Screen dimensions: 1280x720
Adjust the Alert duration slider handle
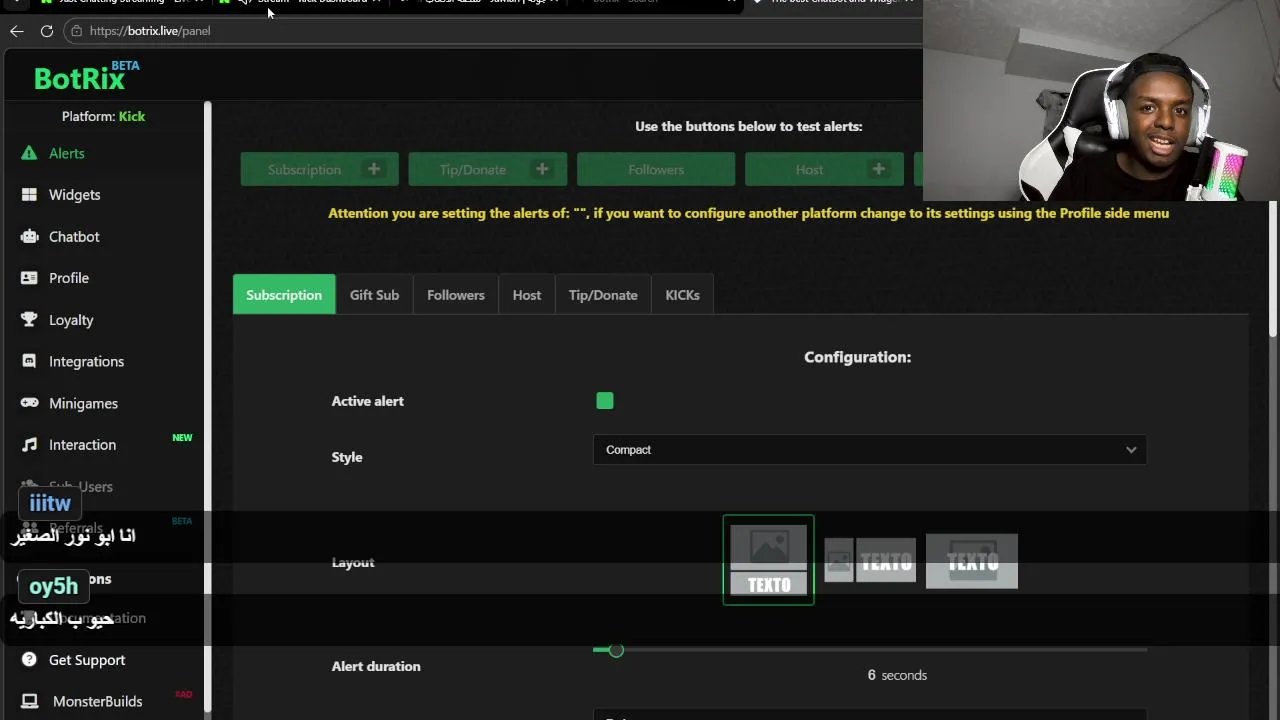click(616, 650)
